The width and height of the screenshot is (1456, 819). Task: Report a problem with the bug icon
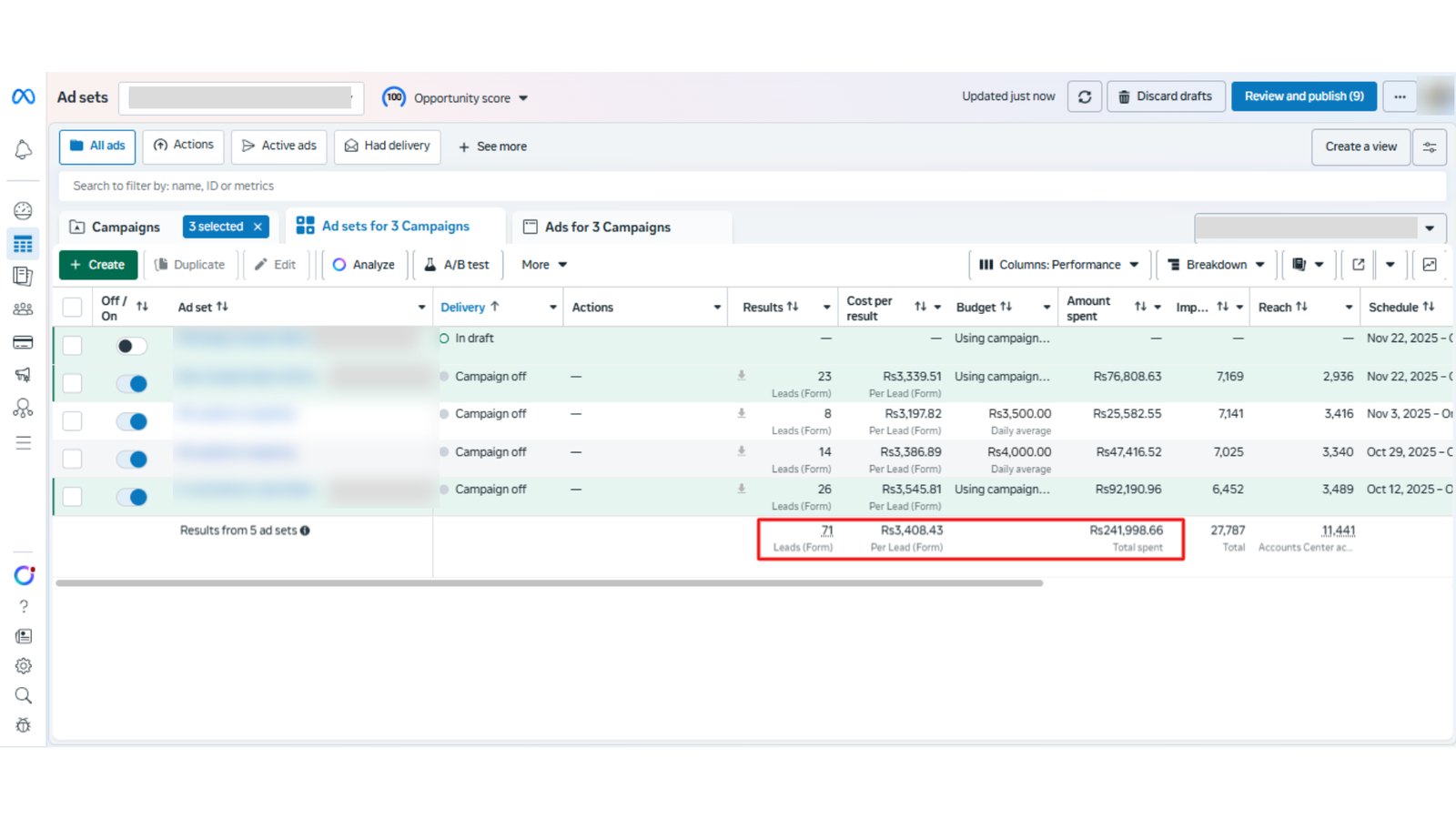(x=24, y=725)
